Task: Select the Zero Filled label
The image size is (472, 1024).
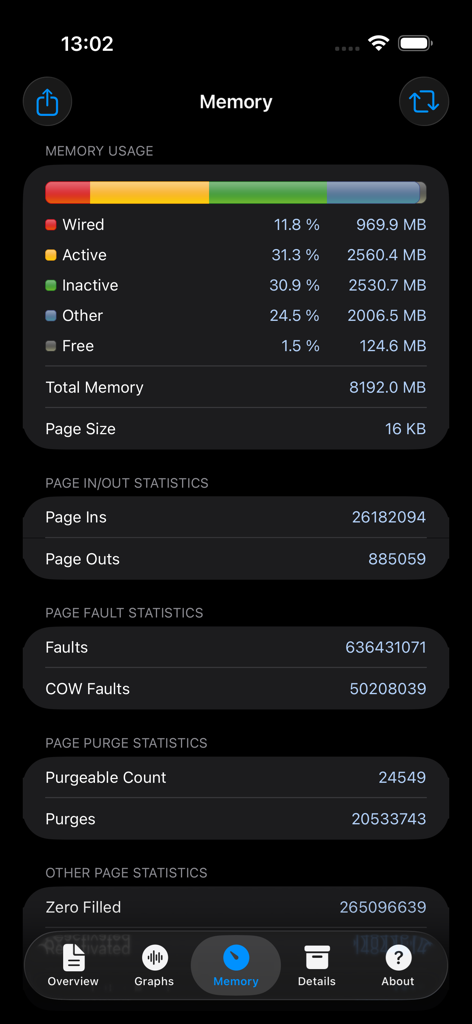Action: [83, 907]
